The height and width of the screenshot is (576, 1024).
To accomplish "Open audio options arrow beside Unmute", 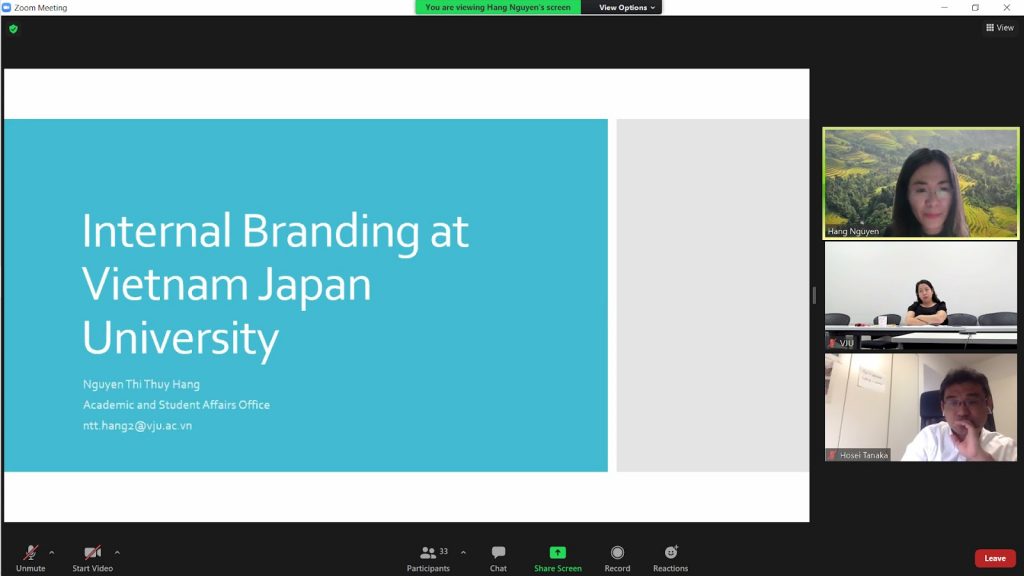I will point(52,552).
